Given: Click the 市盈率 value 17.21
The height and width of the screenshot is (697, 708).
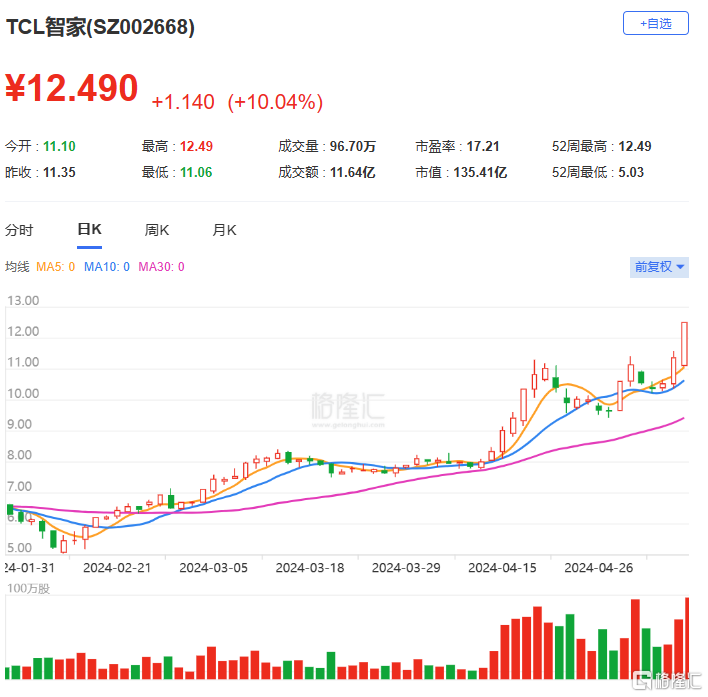Looking at the screenshot, I should coord(483,146).
